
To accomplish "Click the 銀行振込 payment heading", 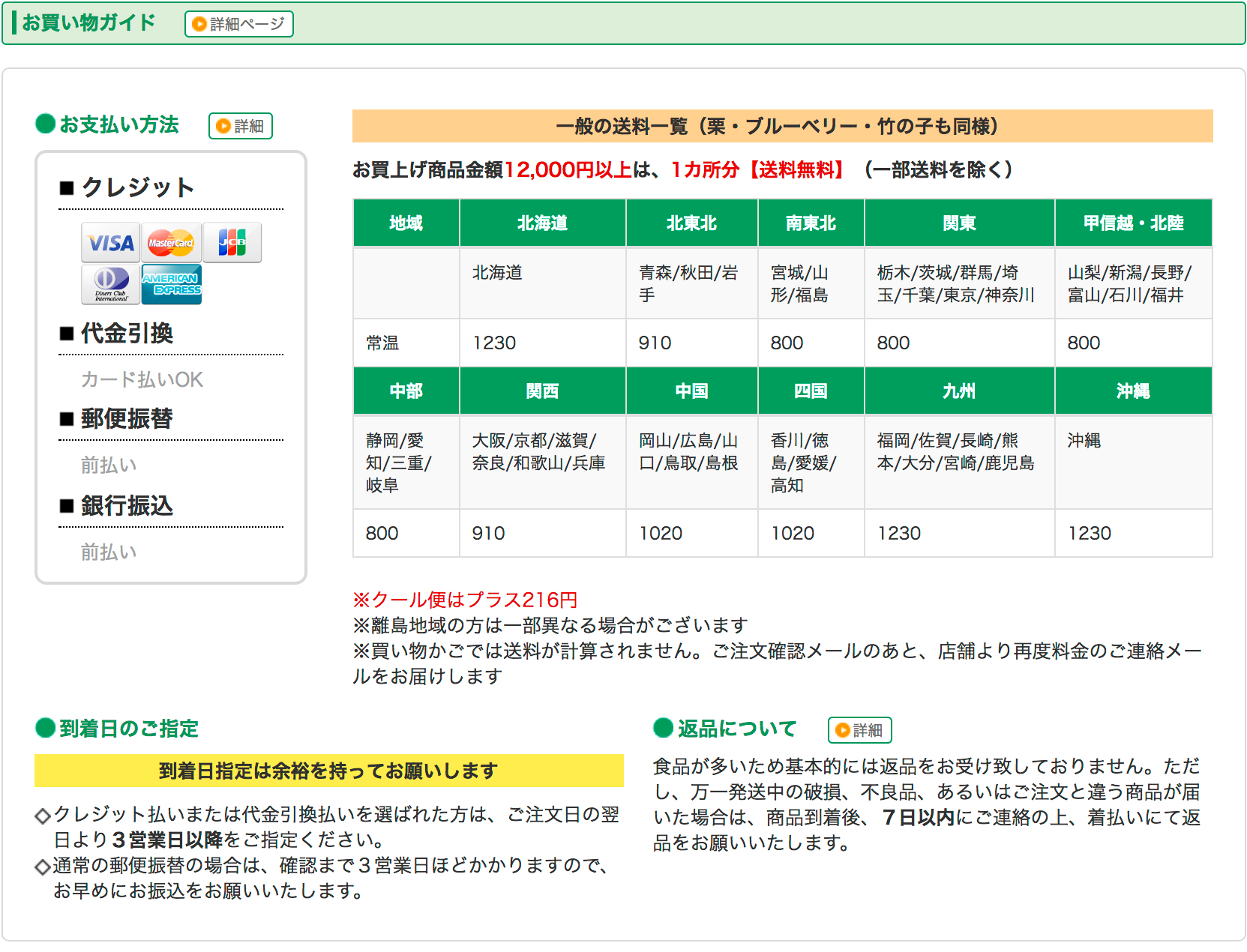I will pyautogui.click(x=127, y=505).
